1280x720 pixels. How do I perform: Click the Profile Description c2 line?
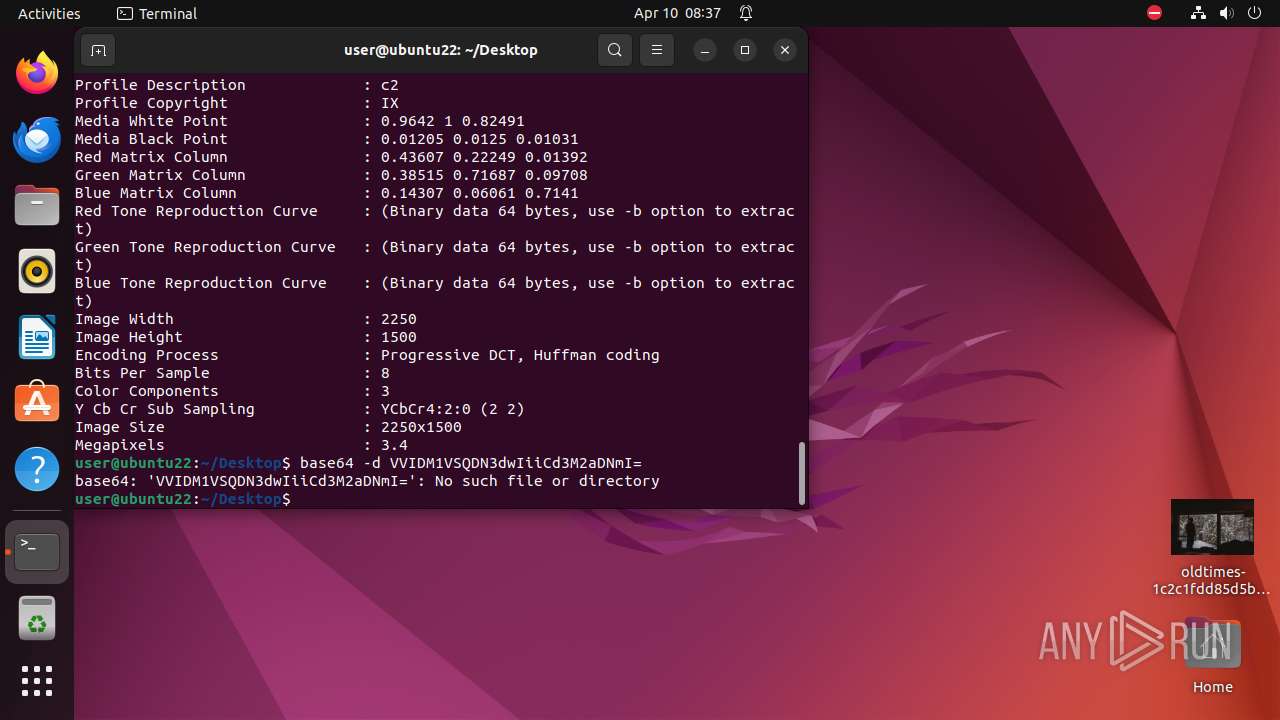(237, 85)
